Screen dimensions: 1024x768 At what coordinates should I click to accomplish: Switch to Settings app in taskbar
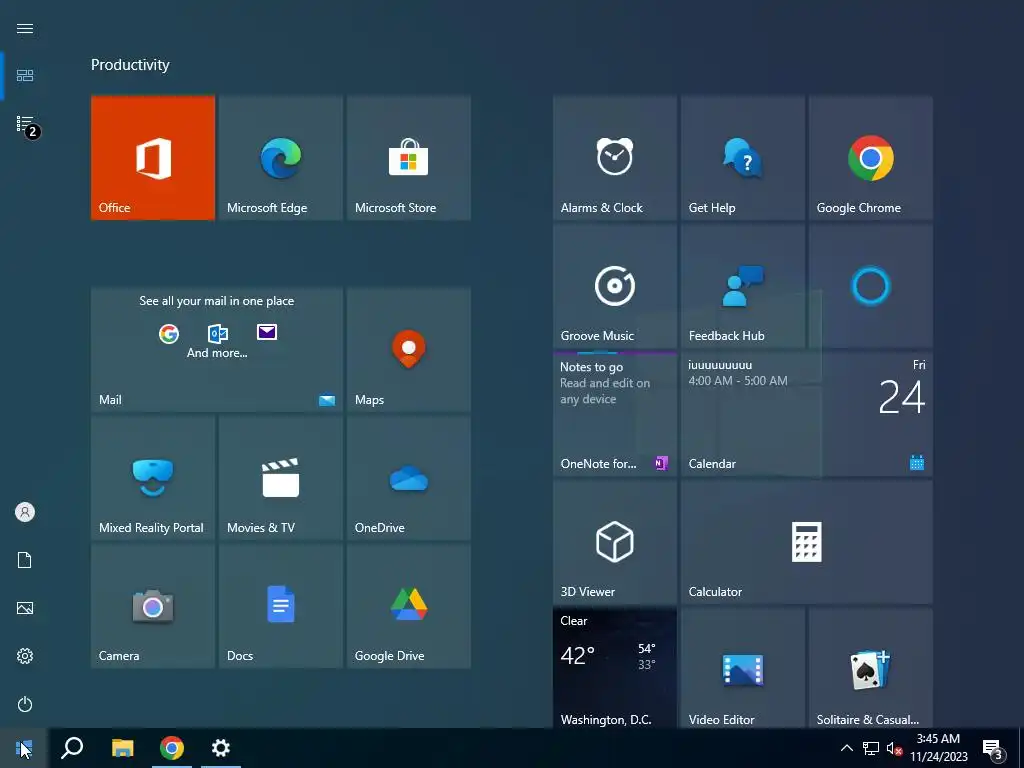click(x=221, y=748)
